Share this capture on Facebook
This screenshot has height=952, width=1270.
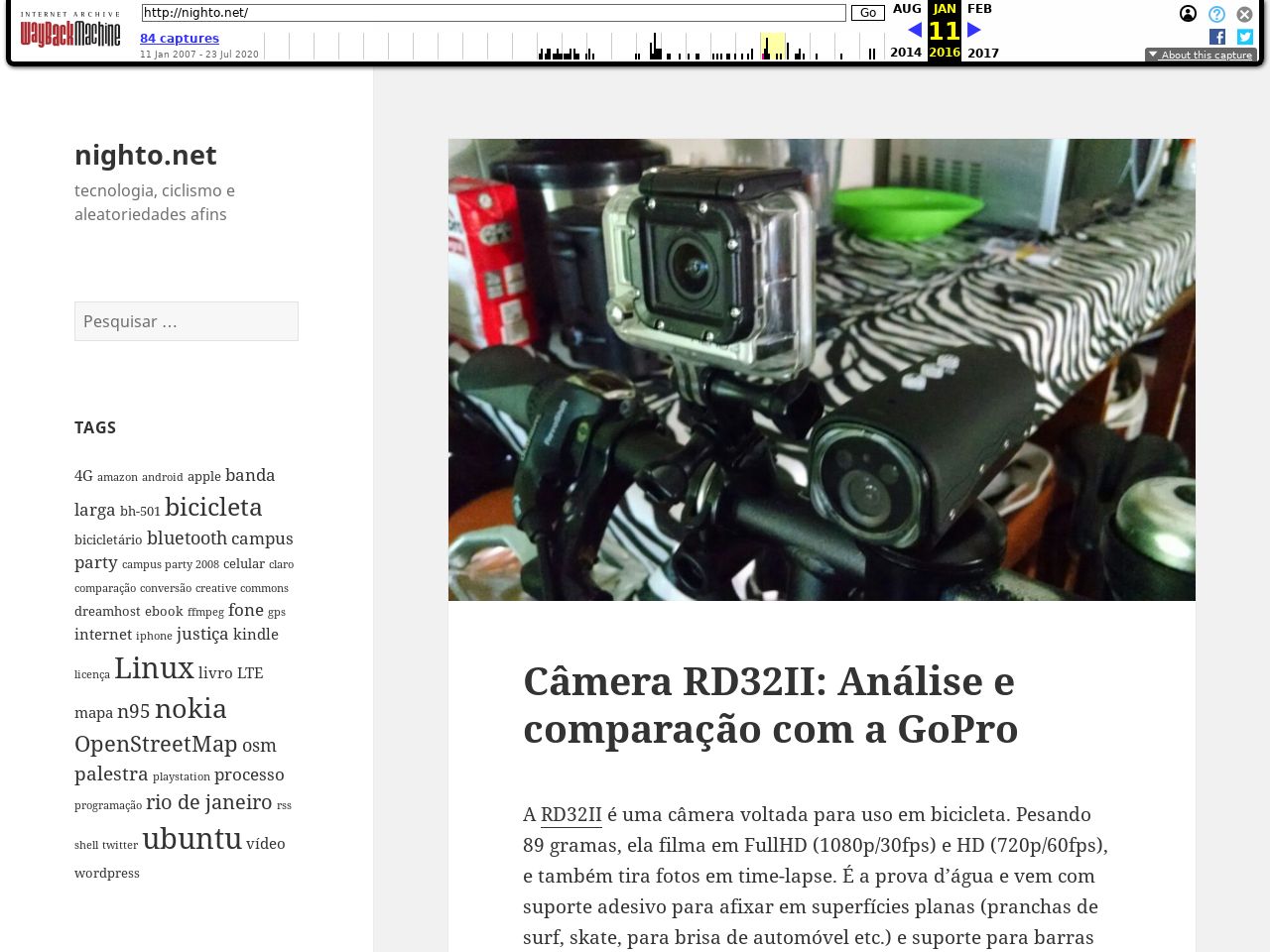pos(1217,37)
